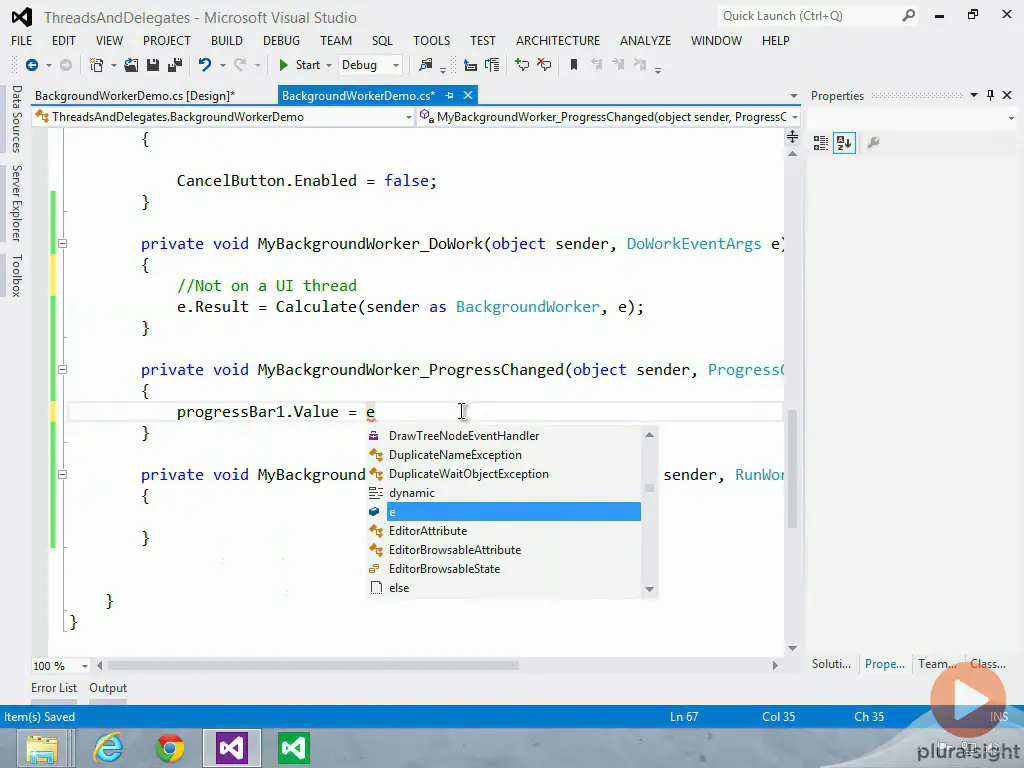This screenshot has width=1024, height=768.
Task: Select EditorAttribute in the IntelliSense list
Action: pos(428,531)
